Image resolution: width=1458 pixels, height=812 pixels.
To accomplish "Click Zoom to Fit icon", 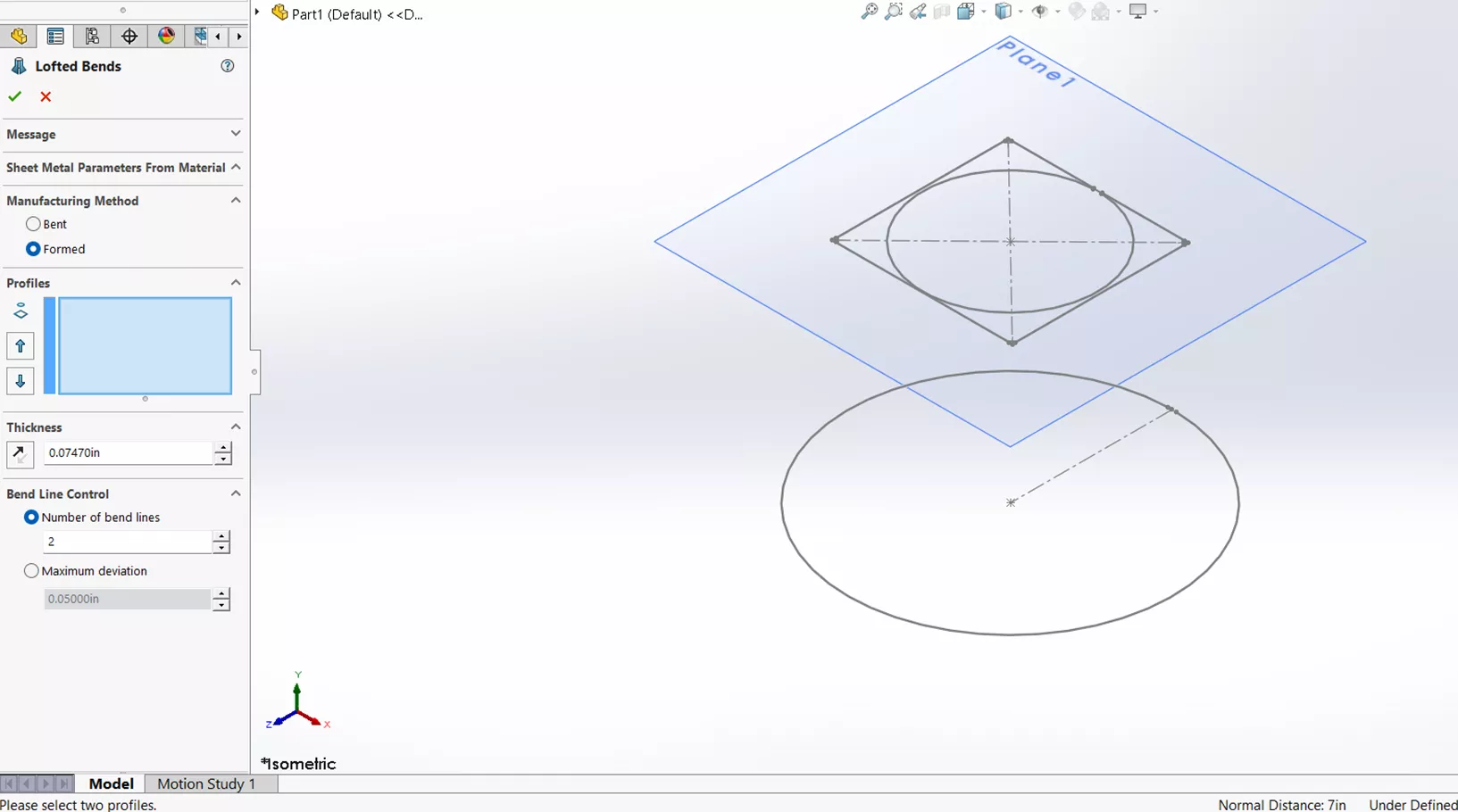I will [x=869, y=12].
